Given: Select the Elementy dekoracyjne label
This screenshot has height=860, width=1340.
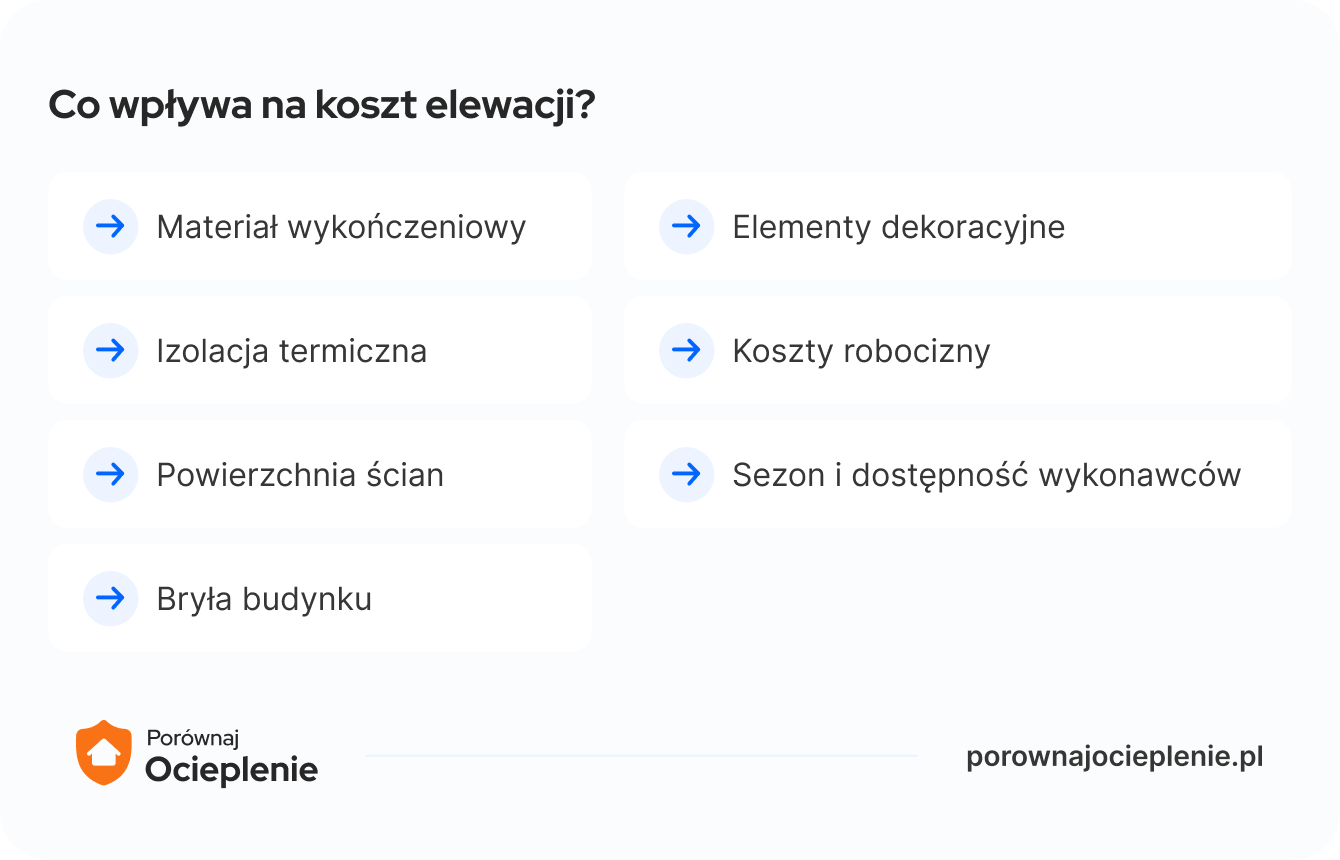Looking at the screenshot, I should 898,228.
